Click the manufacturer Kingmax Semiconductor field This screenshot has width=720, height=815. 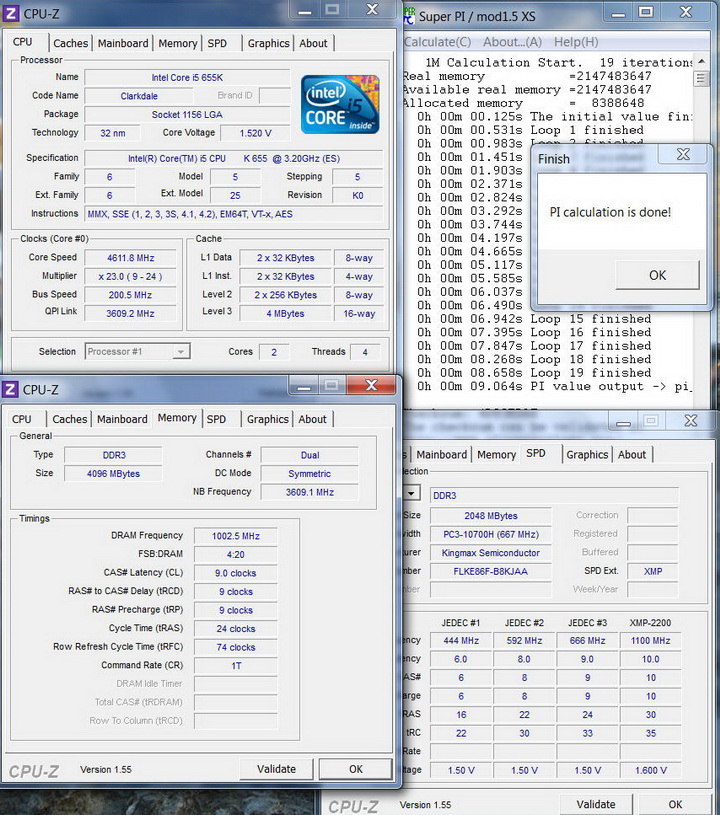491,553
